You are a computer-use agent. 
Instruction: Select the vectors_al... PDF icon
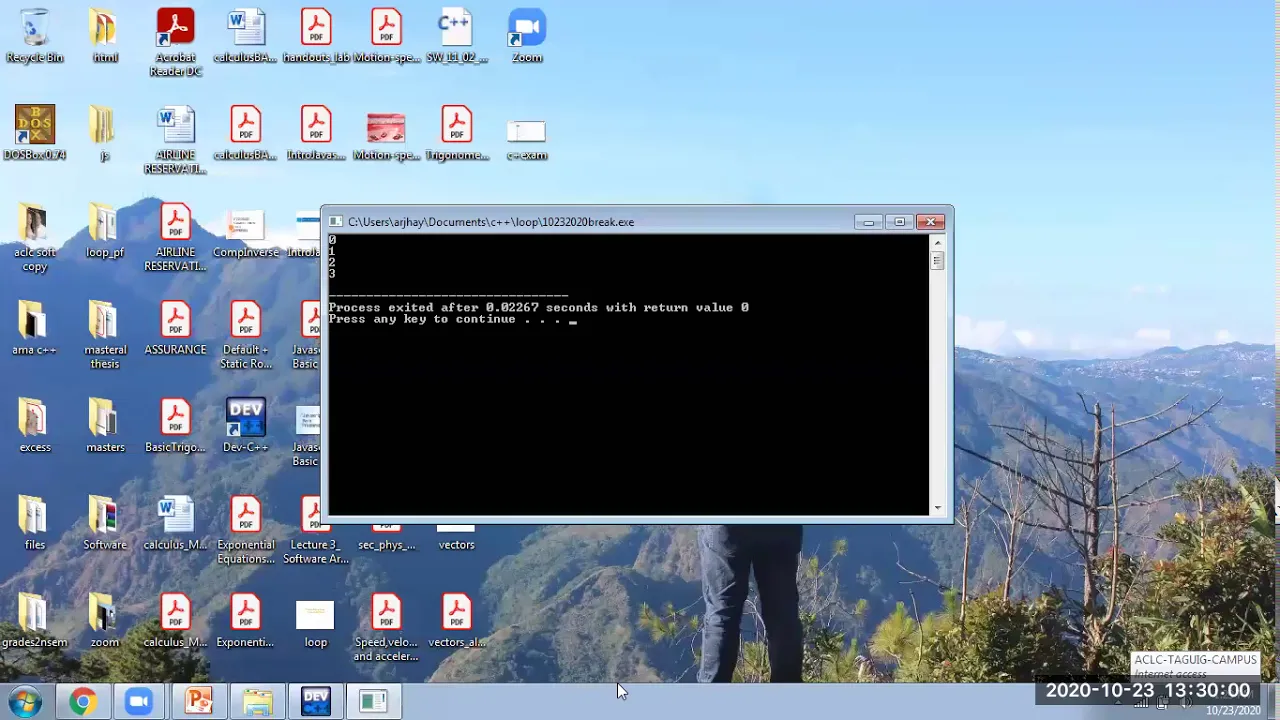pyautogui.click(x=456, y=621)
